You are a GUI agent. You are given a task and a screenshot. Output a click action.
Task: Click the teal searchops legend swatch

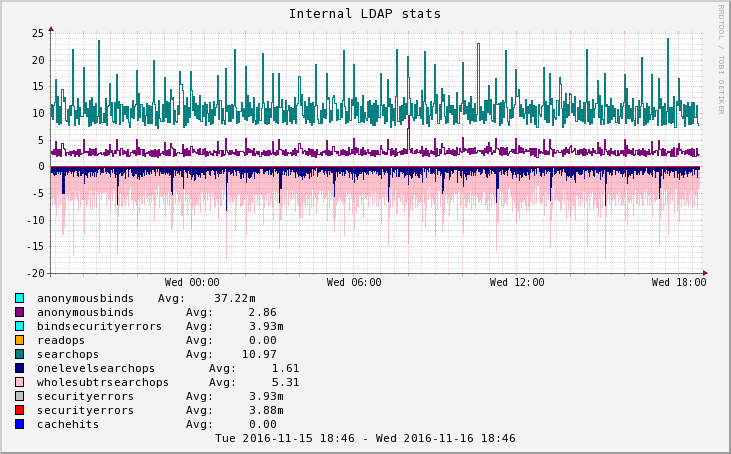[x=19, y=354]
